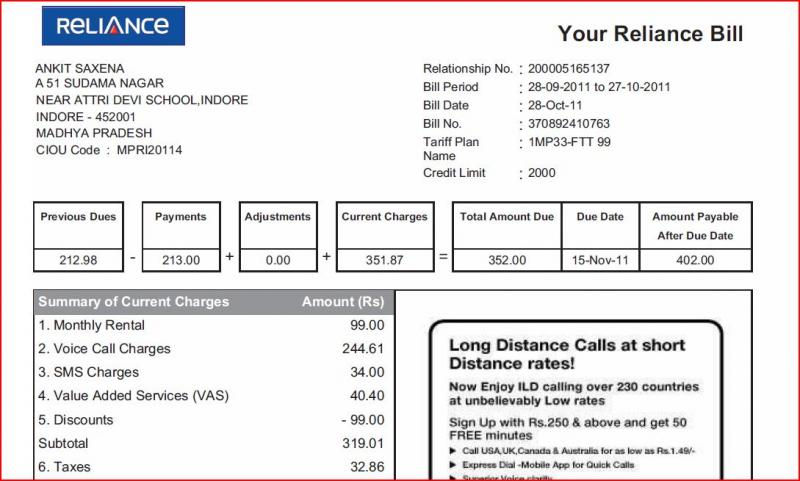Click the Discounts row label
Viewport: 800px width, 481px height.
[x=76, y=420]
